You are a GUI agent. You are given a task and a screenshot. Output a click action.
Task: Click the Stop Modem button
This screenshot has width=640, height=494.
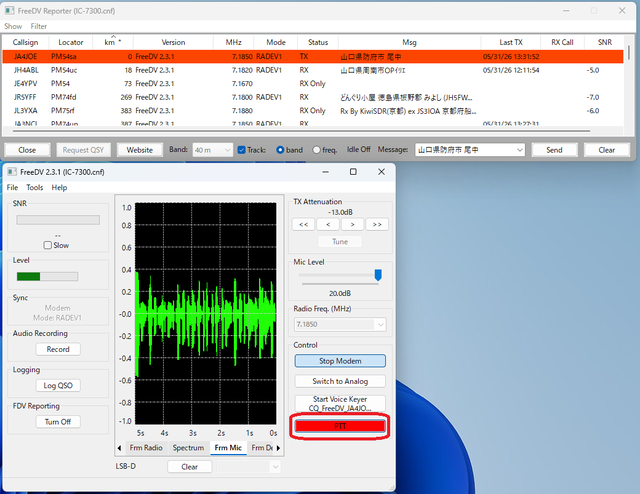click(x=340, y=361)
